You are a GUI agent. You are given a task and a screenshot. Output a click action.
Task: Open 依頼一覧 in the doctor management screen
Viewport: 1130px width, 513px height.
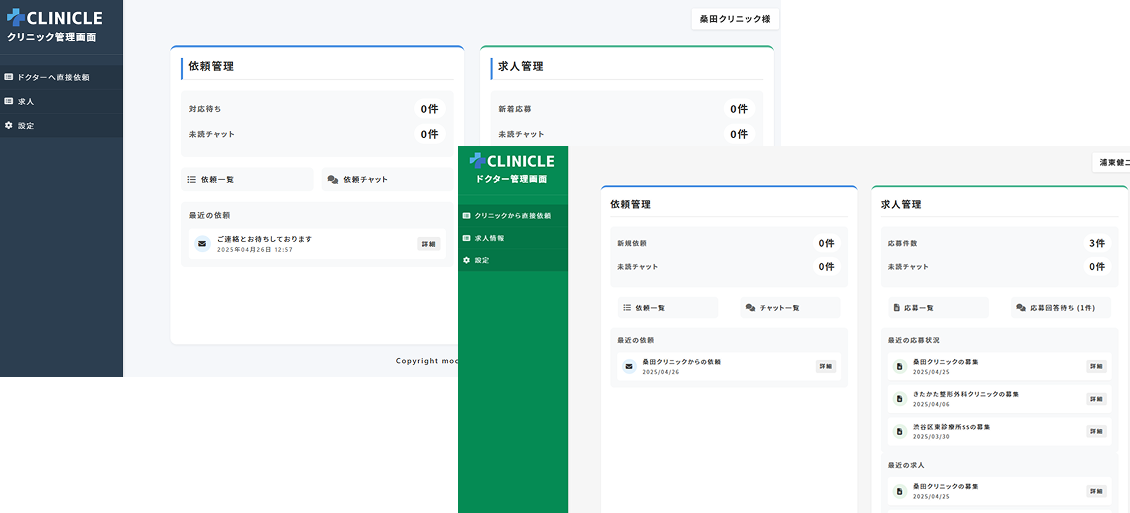[x=668, y=308]
